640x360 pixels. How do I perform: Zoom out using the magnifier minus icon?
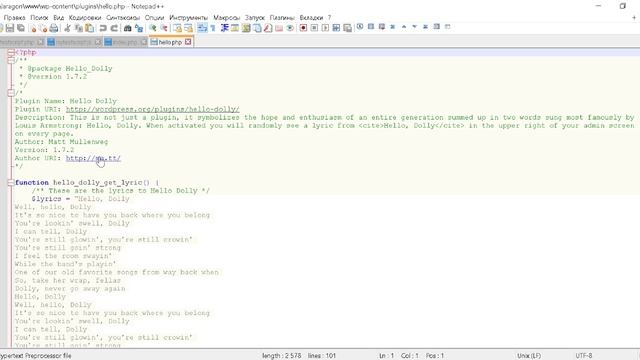[x=164, y=28]
